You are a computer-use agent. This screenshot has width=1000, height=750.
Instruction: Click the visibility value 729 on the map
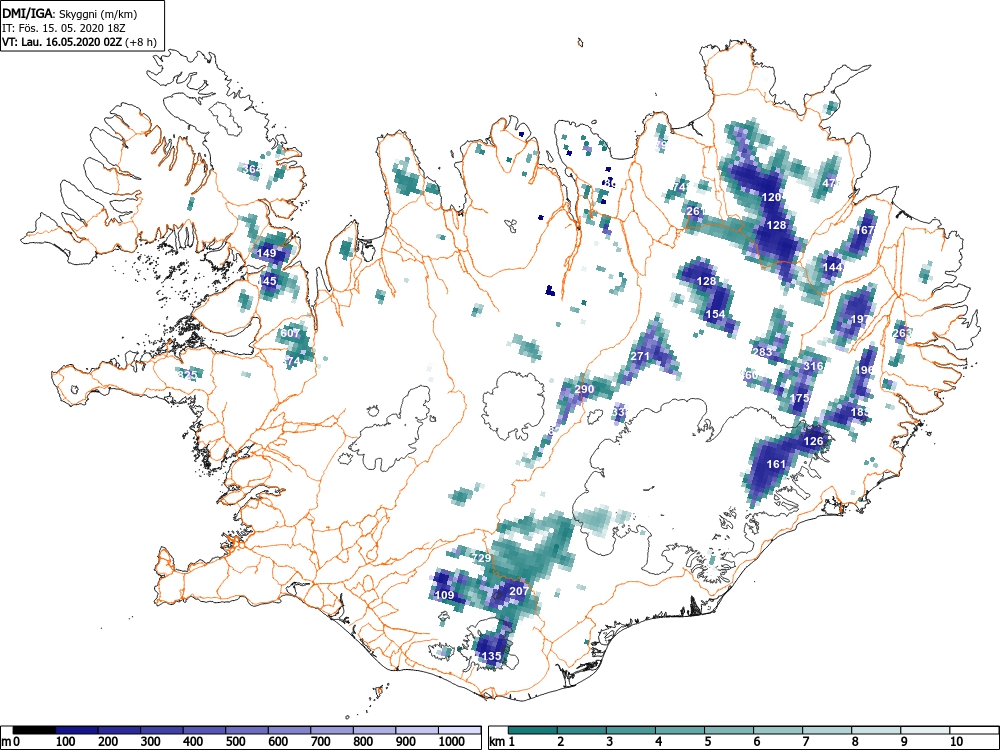coord(482,558)
